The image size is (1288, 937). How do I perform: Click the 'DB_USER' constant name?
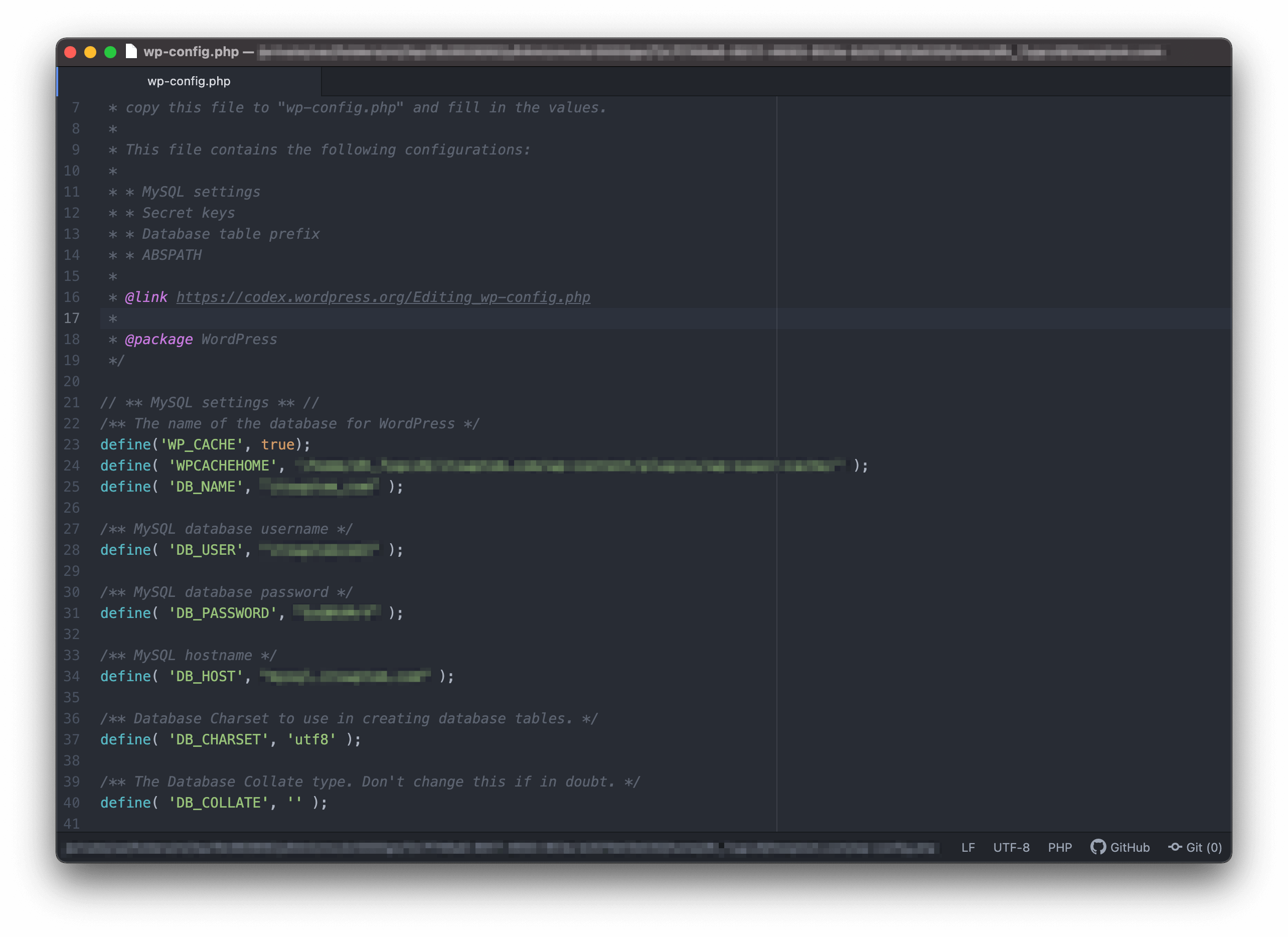tap(205, 550)
